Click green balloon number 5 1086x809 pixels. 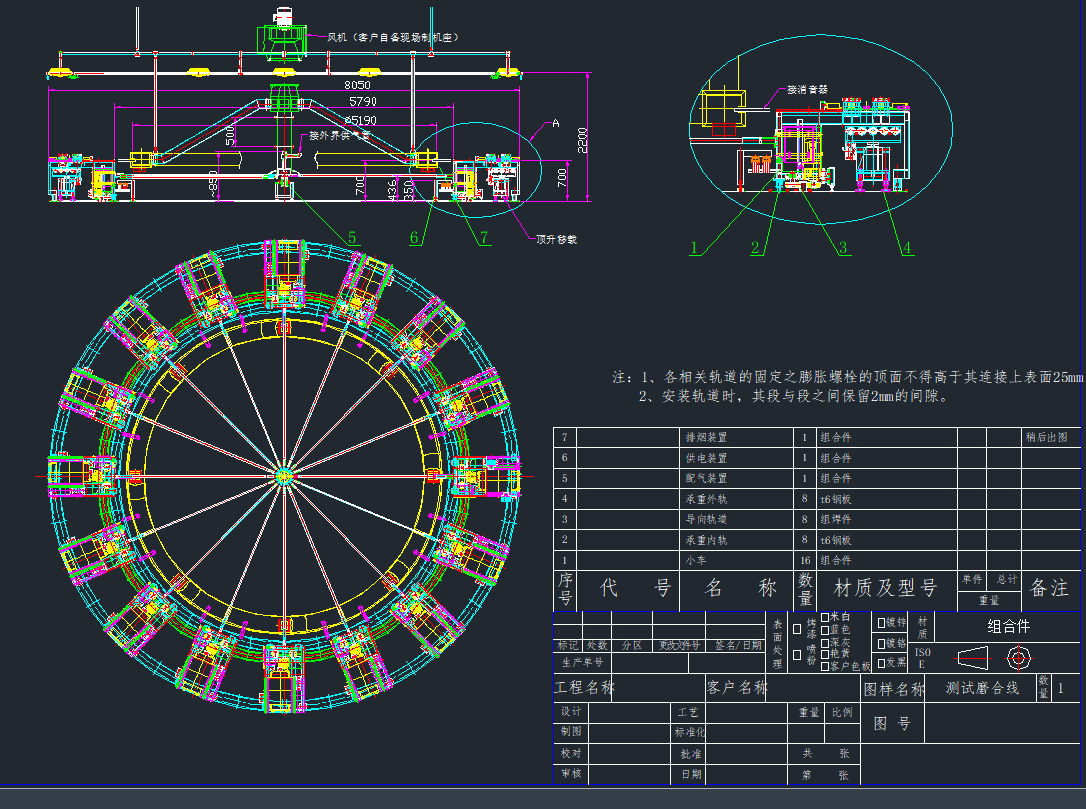[x=352, y=237]
